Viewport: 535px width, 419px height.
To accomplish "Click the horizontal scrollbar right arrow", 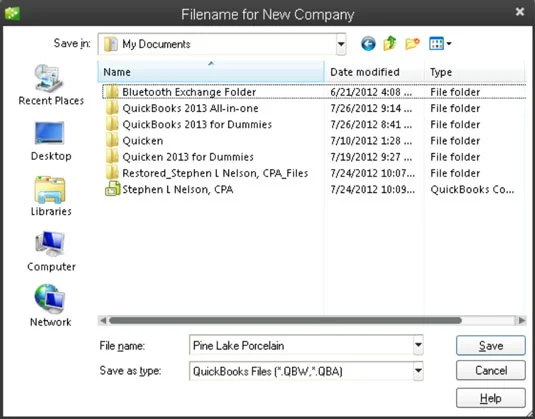I will (x=521, y=320).
